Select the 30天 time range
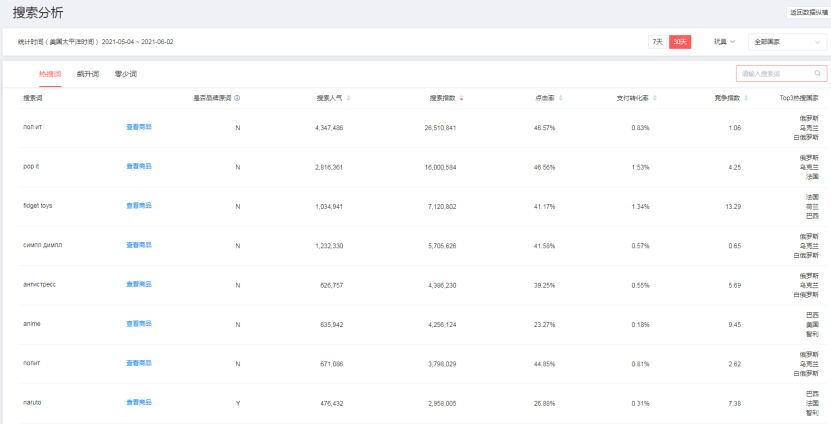This screenshot has height=425, width=831. tap(680, 42)
